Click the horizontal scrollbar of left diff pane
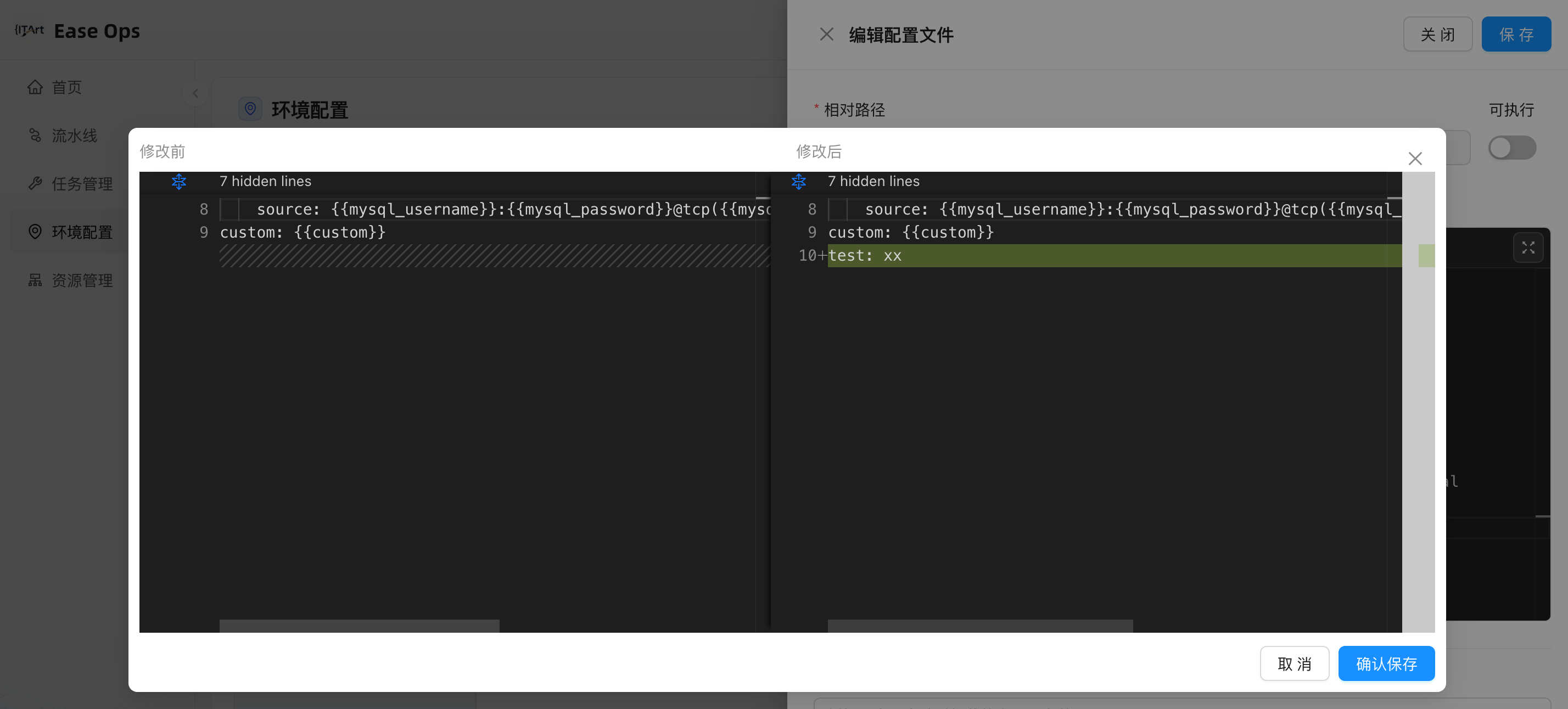This screenshot has width=1568, height=709. coord(359,626)
